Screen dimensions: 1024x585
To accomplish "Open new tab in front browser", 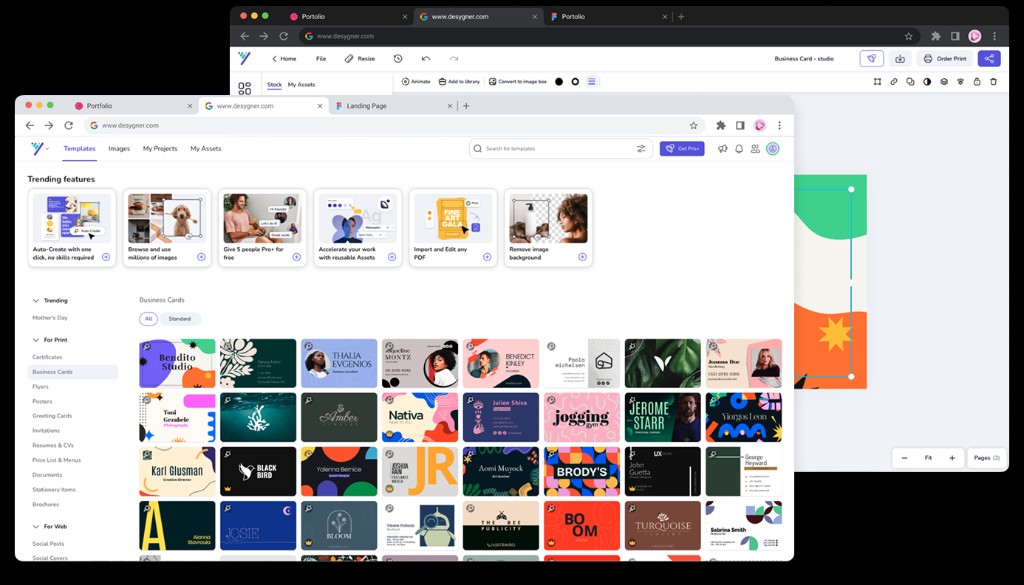I will [466, 106].
